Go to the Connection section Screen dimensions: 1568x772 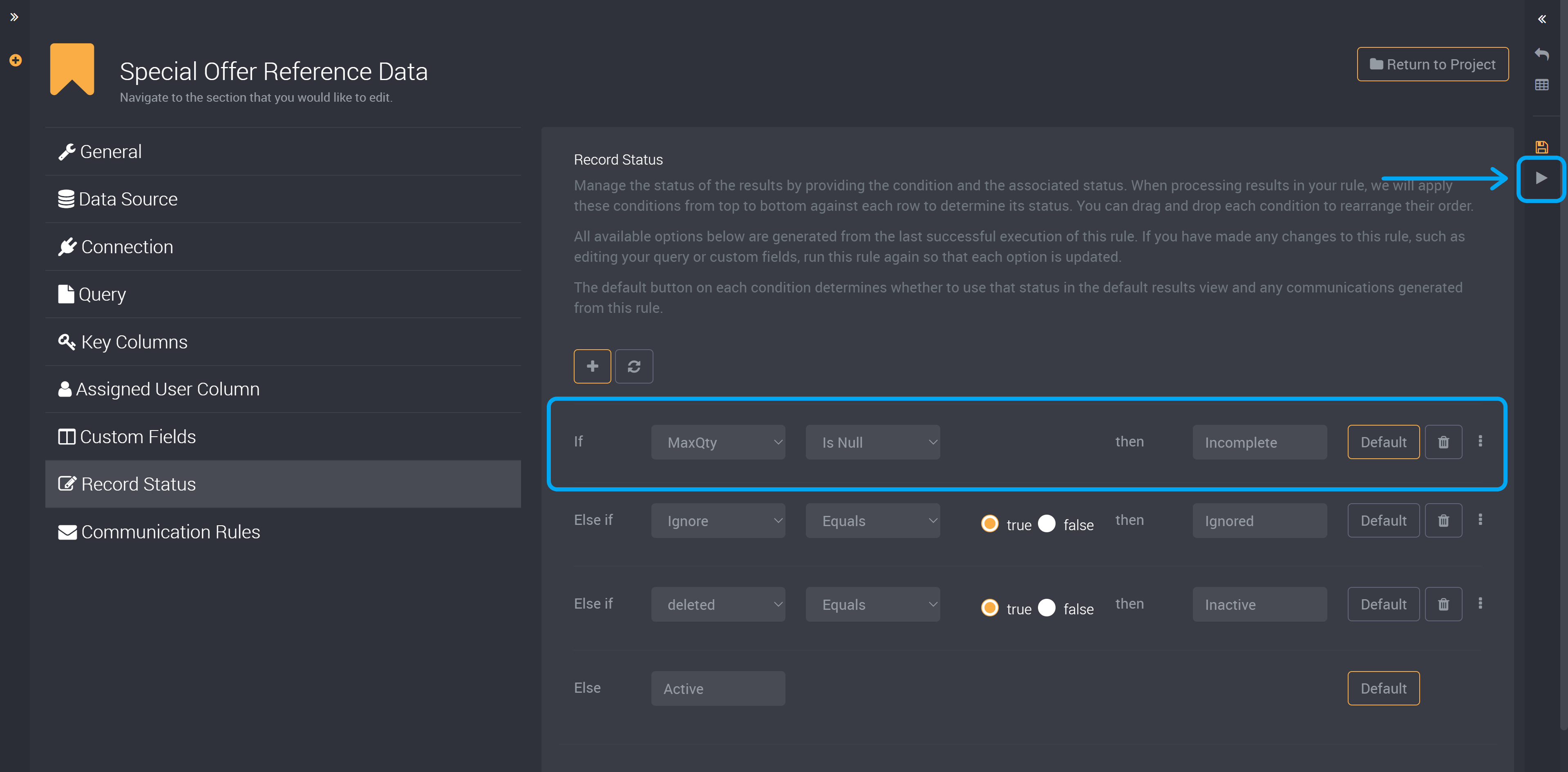point(283,246)
